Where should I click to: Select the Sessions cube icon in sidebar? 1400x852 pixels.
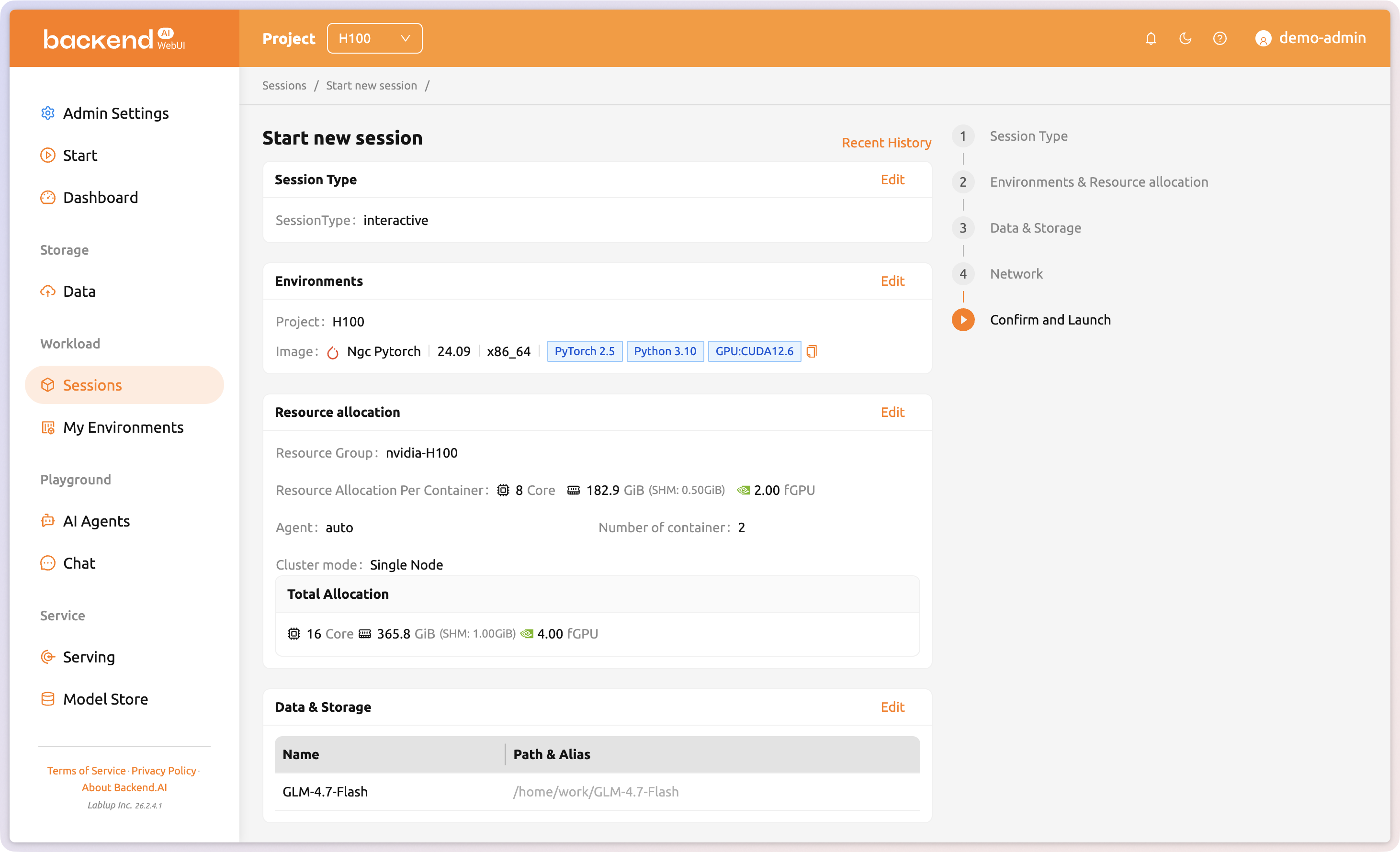(48, 384)
